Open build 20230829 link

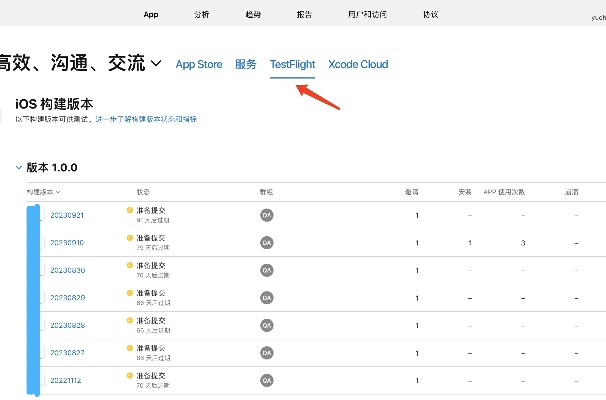[67, 298]
